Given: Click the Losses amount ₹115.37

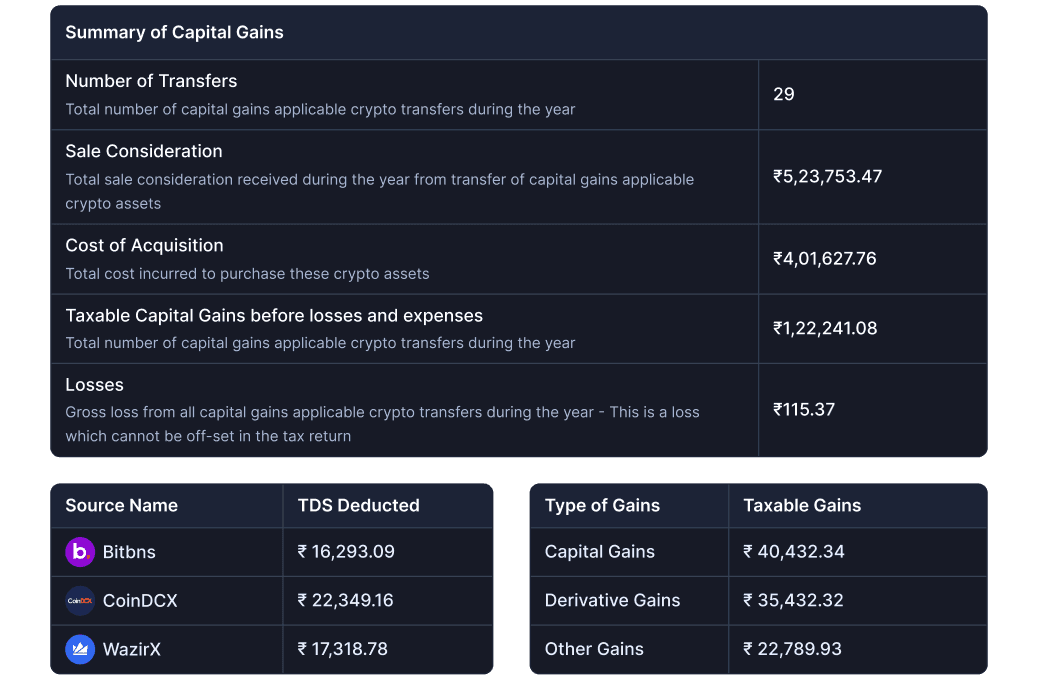Looking at the screenshot, I should 803,409.
